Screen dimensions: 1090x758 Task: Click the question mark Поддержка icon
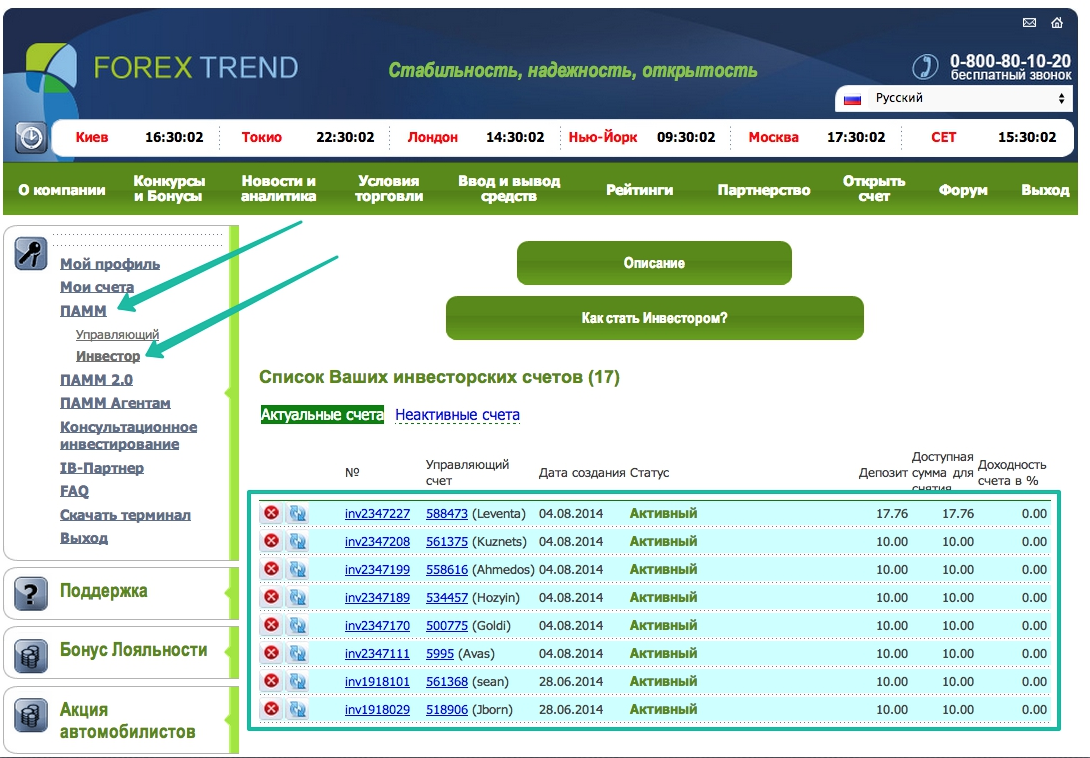click(x=31, y=594)
